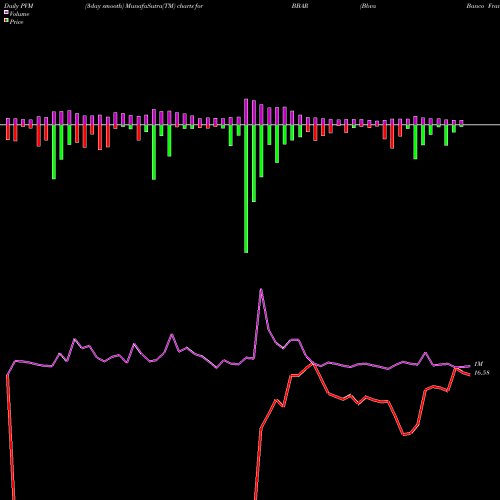Click the lowest dip of red price line on right
The image size is (500, 500).
click(404, 435)
